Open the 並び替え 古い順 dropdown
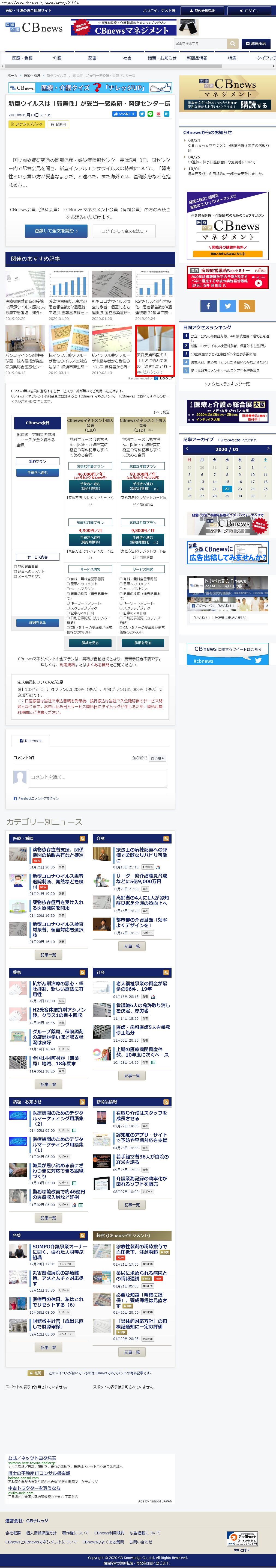276x1568 pixels. (157, 758)
